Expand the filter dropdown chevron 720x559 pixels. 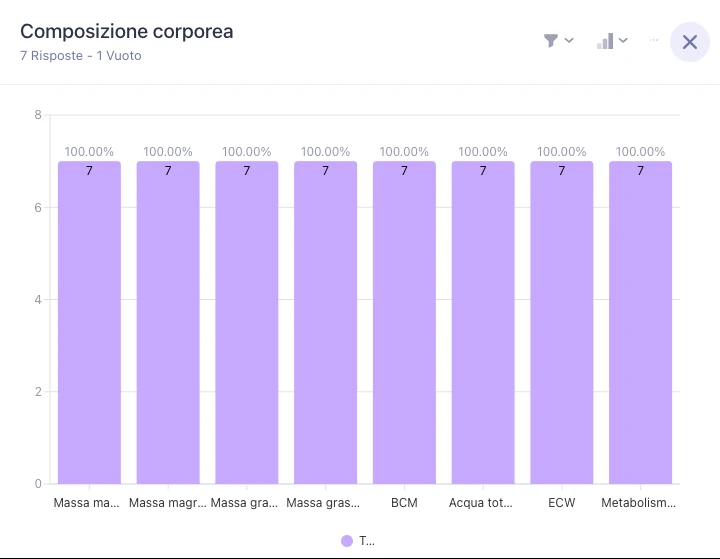tap(569, 40)
